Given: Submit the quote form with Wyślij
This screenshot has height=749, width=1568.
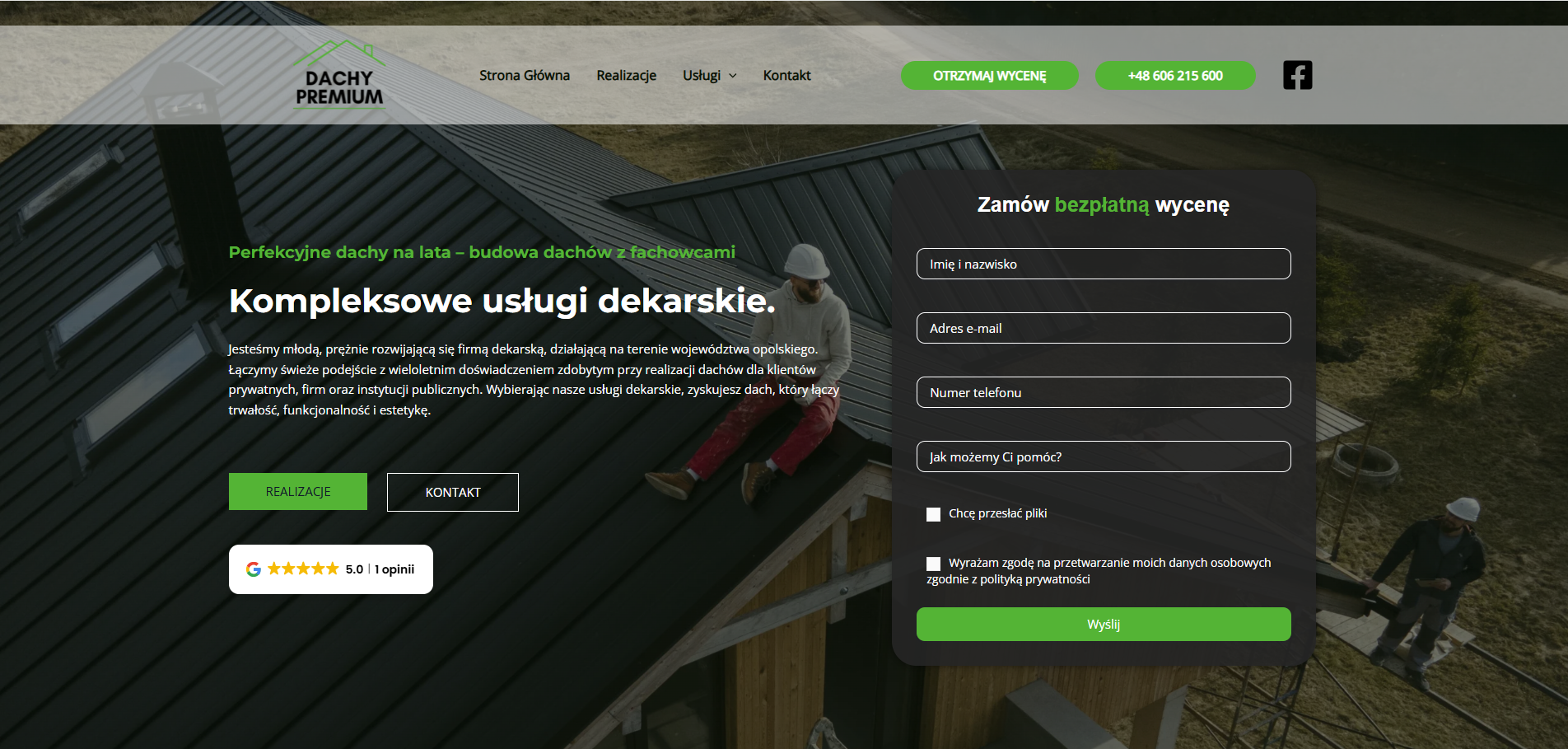Looking at the screenshot, I should (1104, 624).
